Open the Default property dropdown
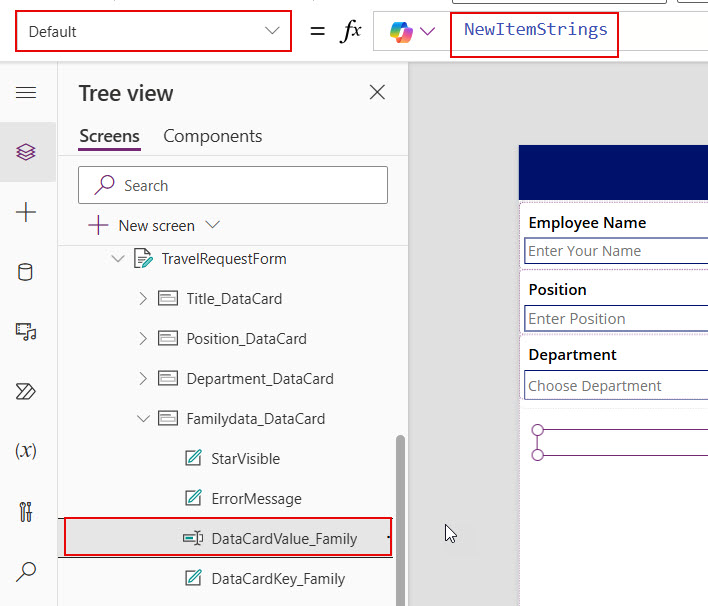The width and height of the screenshot is (708, 606). (x=153, y=31)
